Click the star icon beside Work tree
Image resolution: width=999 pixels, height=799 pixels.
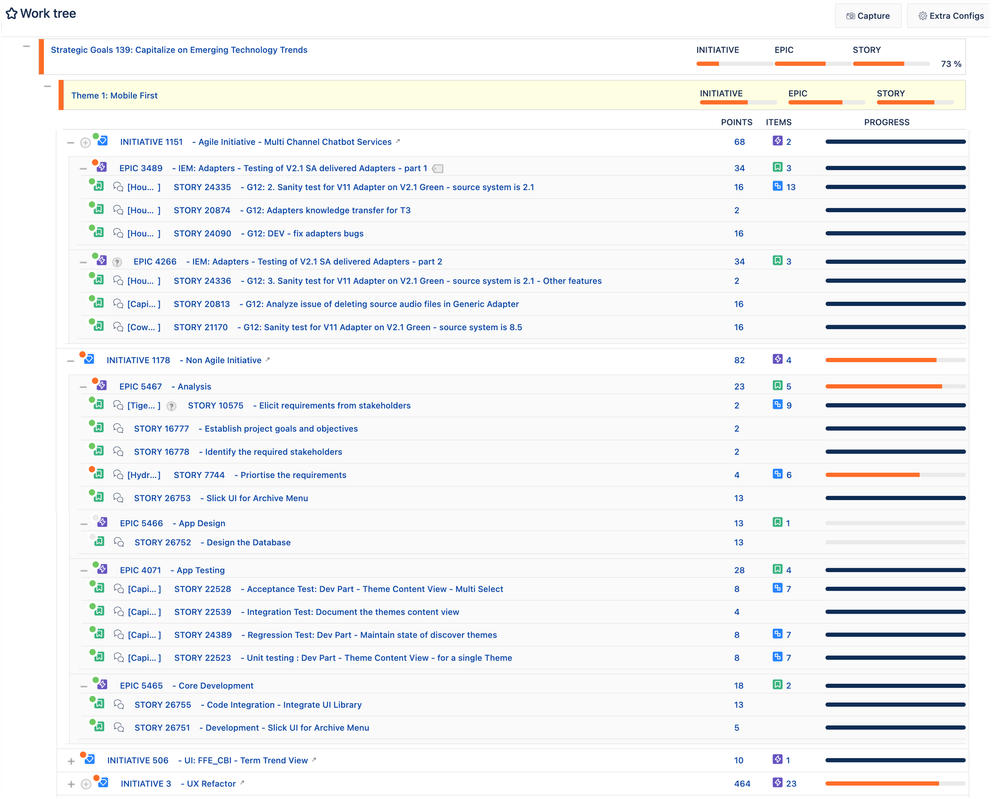11,14
